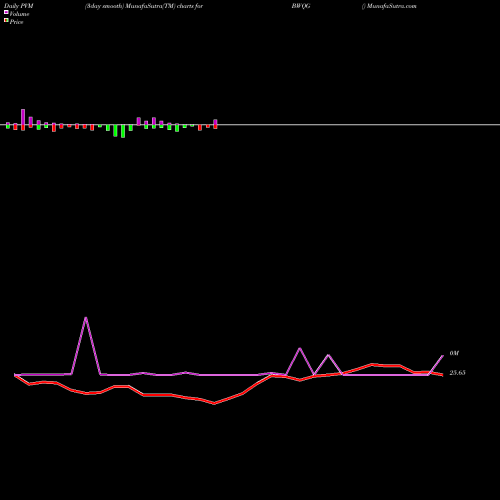Click the second volume spike peak on the right
The width and height of the screenshot is (500, 500).
click(x=300, y=348)
